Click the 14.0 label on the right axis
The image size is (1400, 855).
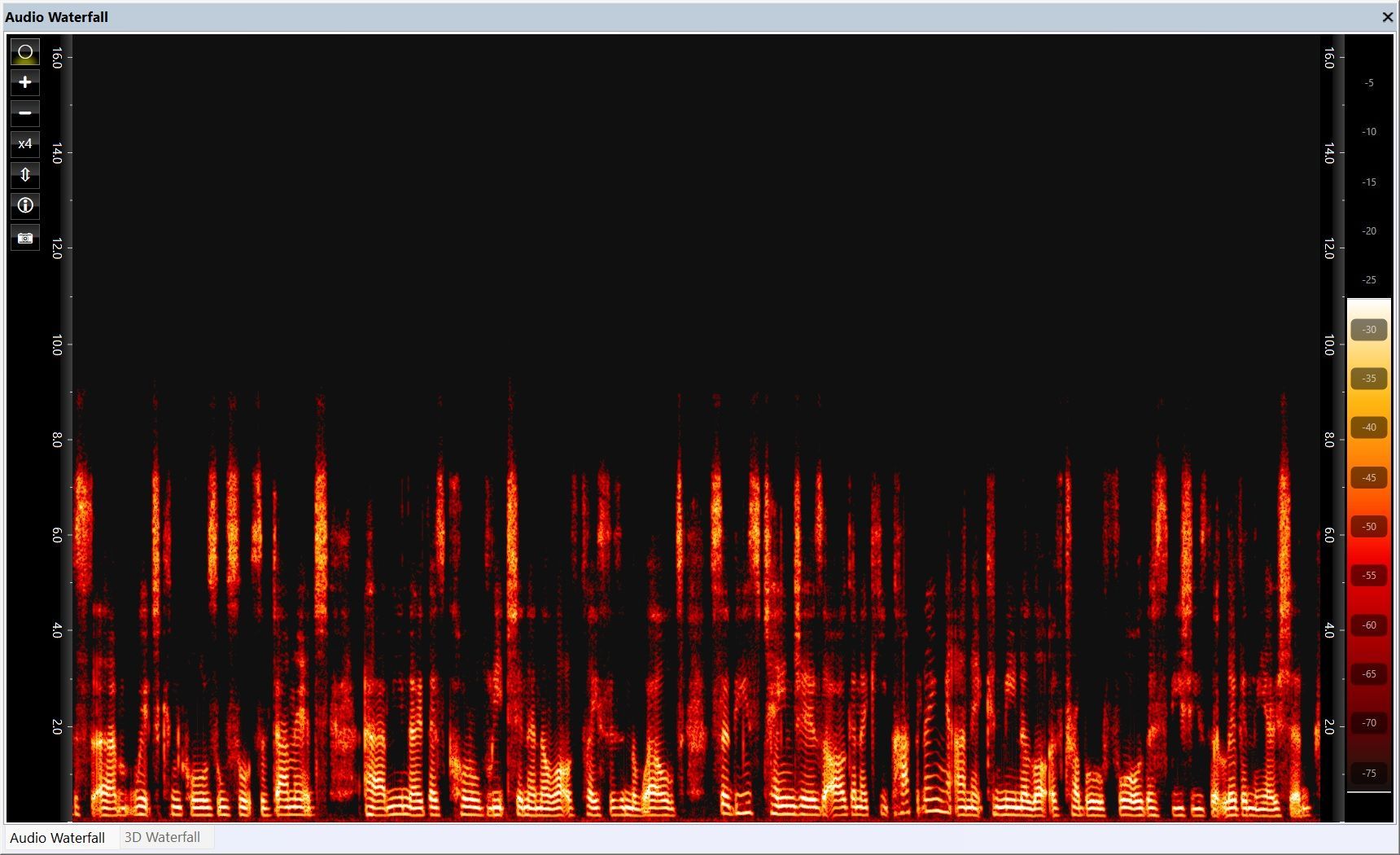point(1329,153)
